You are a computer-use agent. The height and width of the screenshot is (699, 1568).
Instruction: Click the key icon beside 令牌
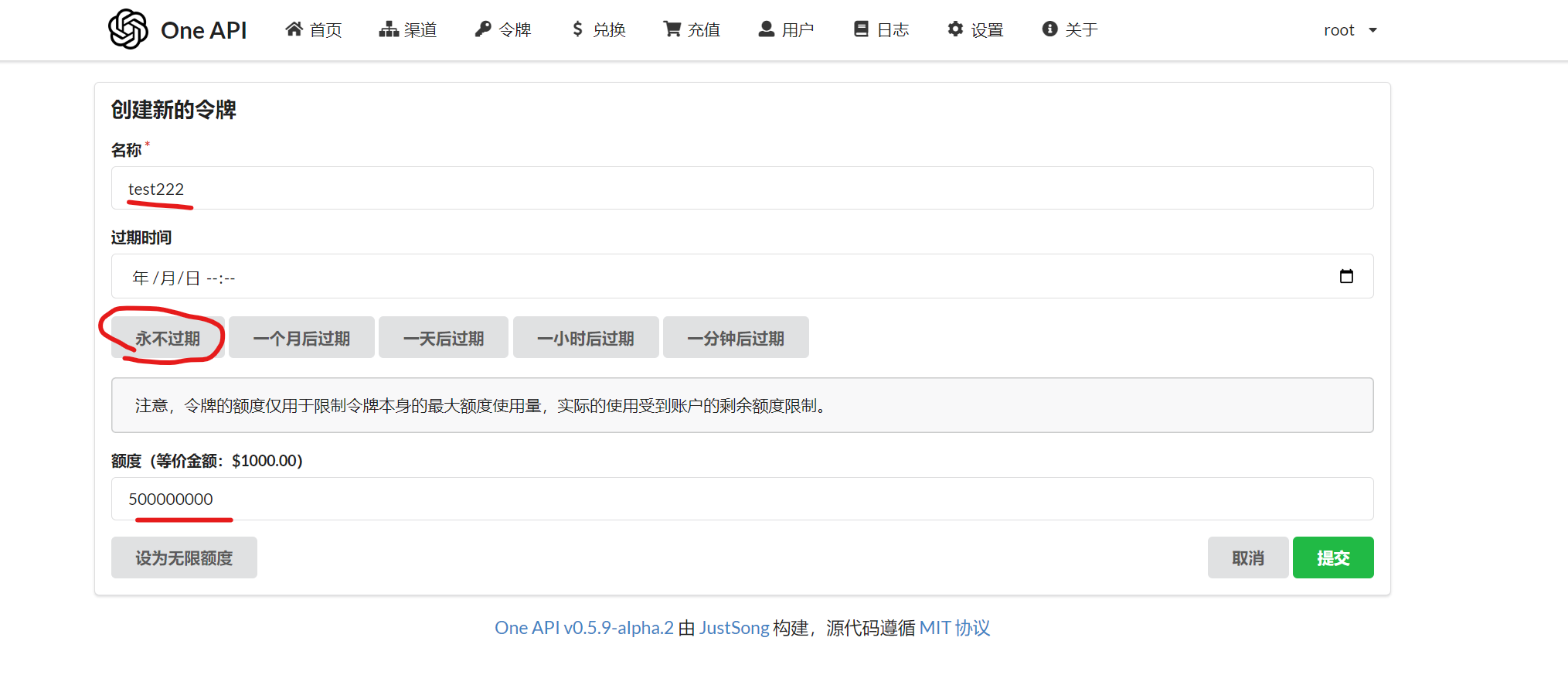(483, 29)
